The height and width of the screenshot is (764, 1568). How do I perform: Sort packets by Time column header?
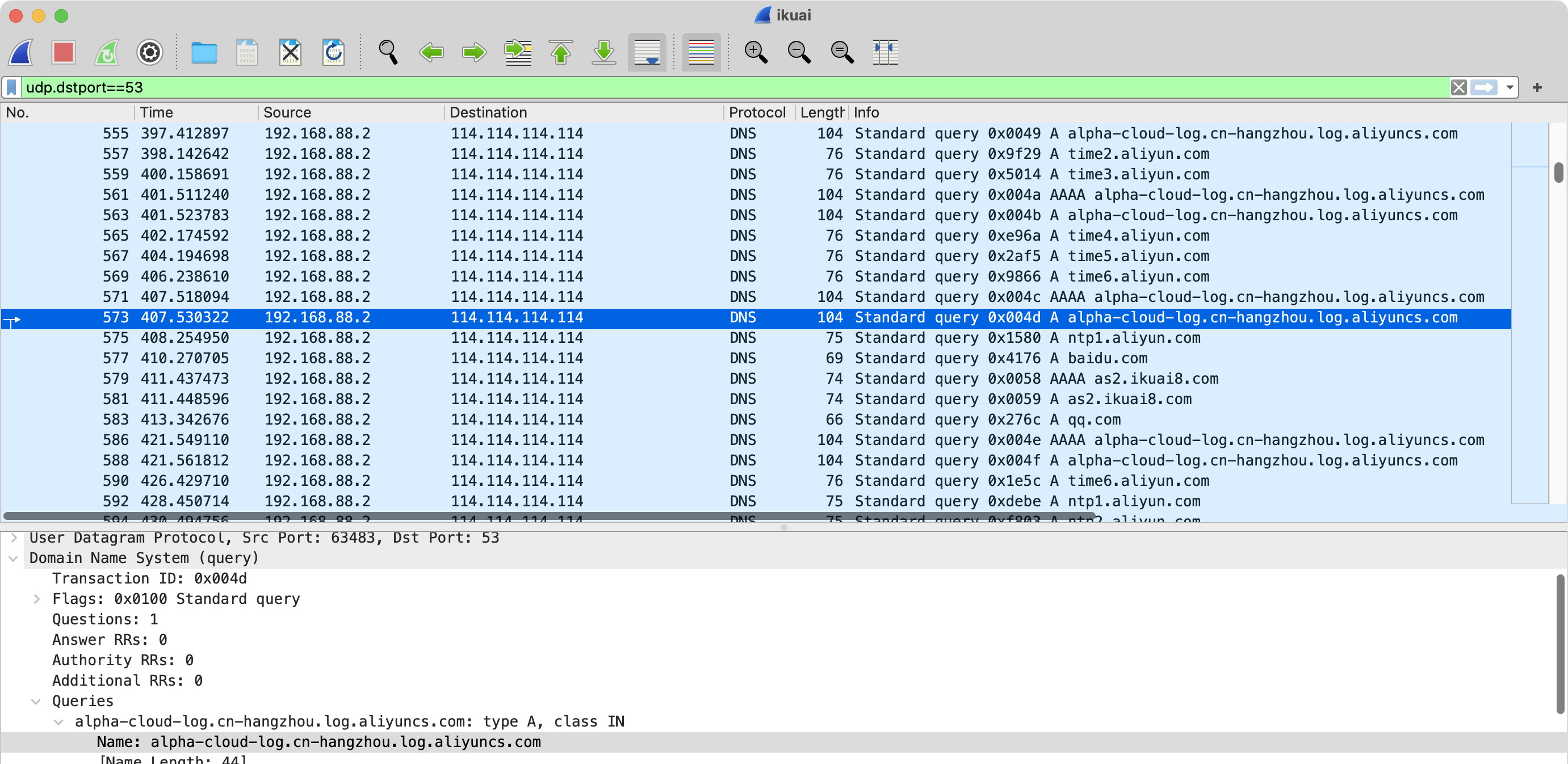click(157, 112)
